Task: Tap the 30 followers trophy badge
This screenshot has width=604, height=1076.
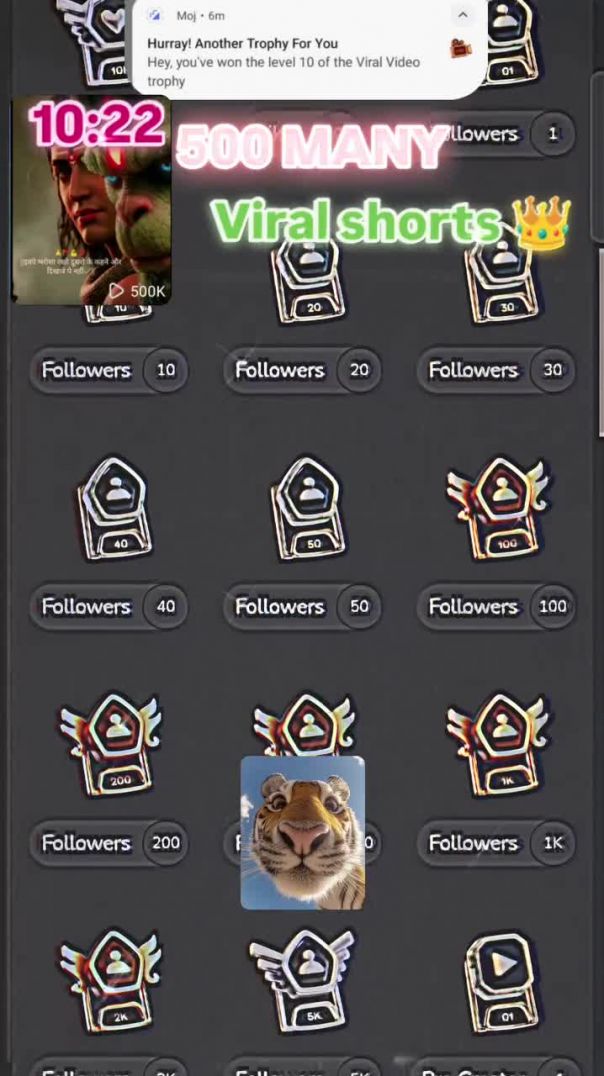Action: pos(501,283)
